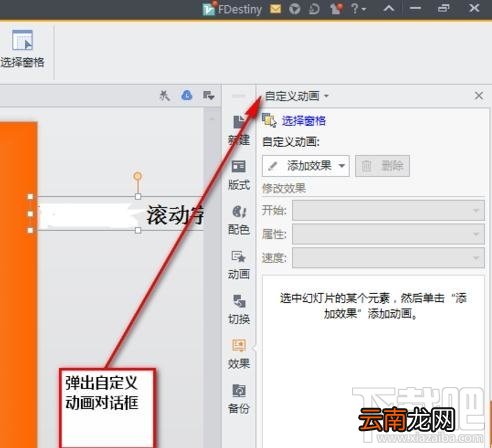Open the 动画 (Animation) sidebar tab
The image size is (492, 448).
pos(239,265)
